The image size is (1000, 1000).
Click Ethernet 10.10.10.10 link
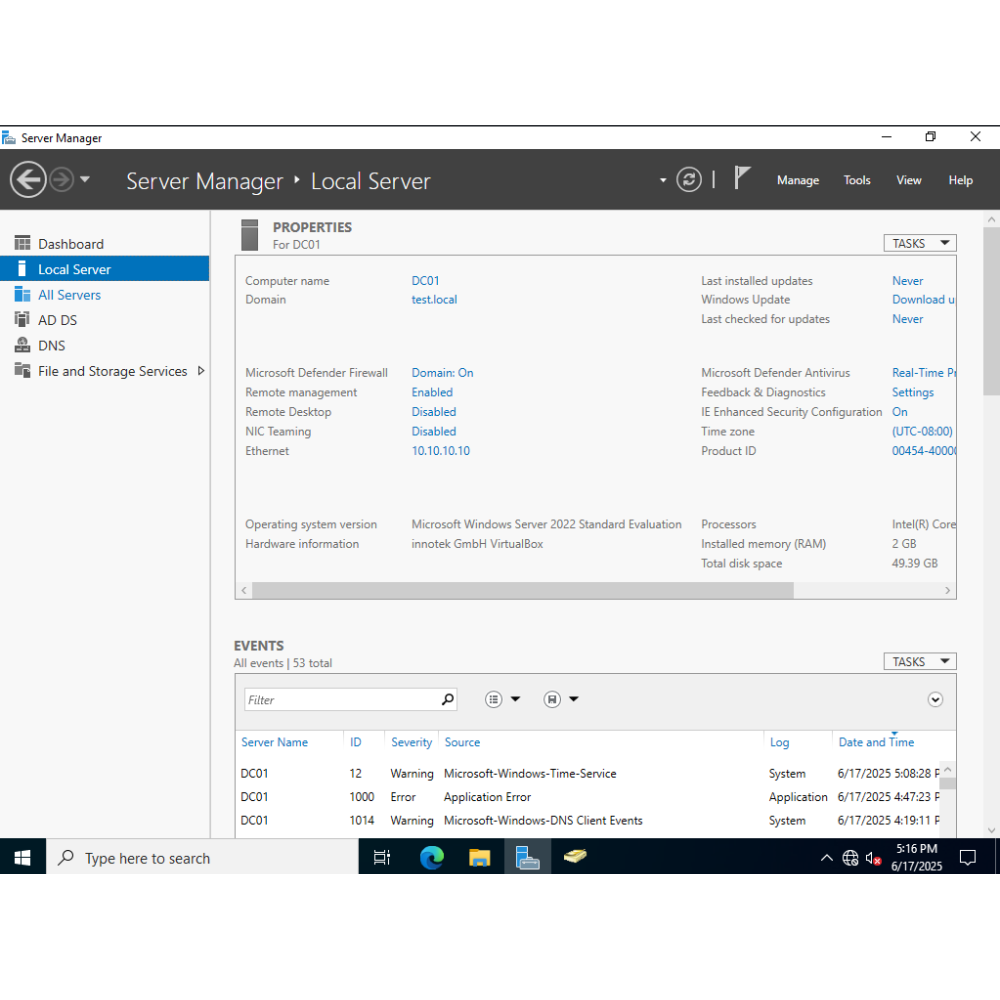(x=441, y=451)
